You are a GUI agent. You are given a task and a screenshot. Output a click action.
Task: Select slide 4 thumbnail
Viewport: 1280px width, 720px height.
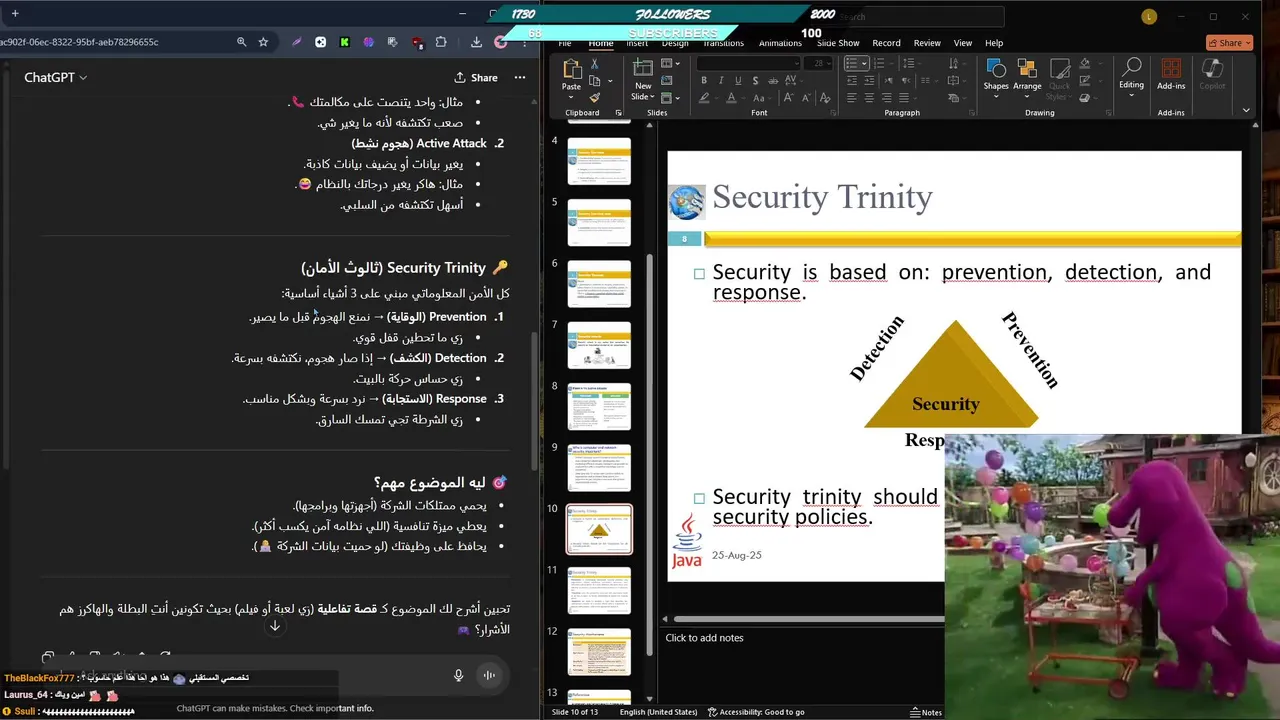point(599,161)
